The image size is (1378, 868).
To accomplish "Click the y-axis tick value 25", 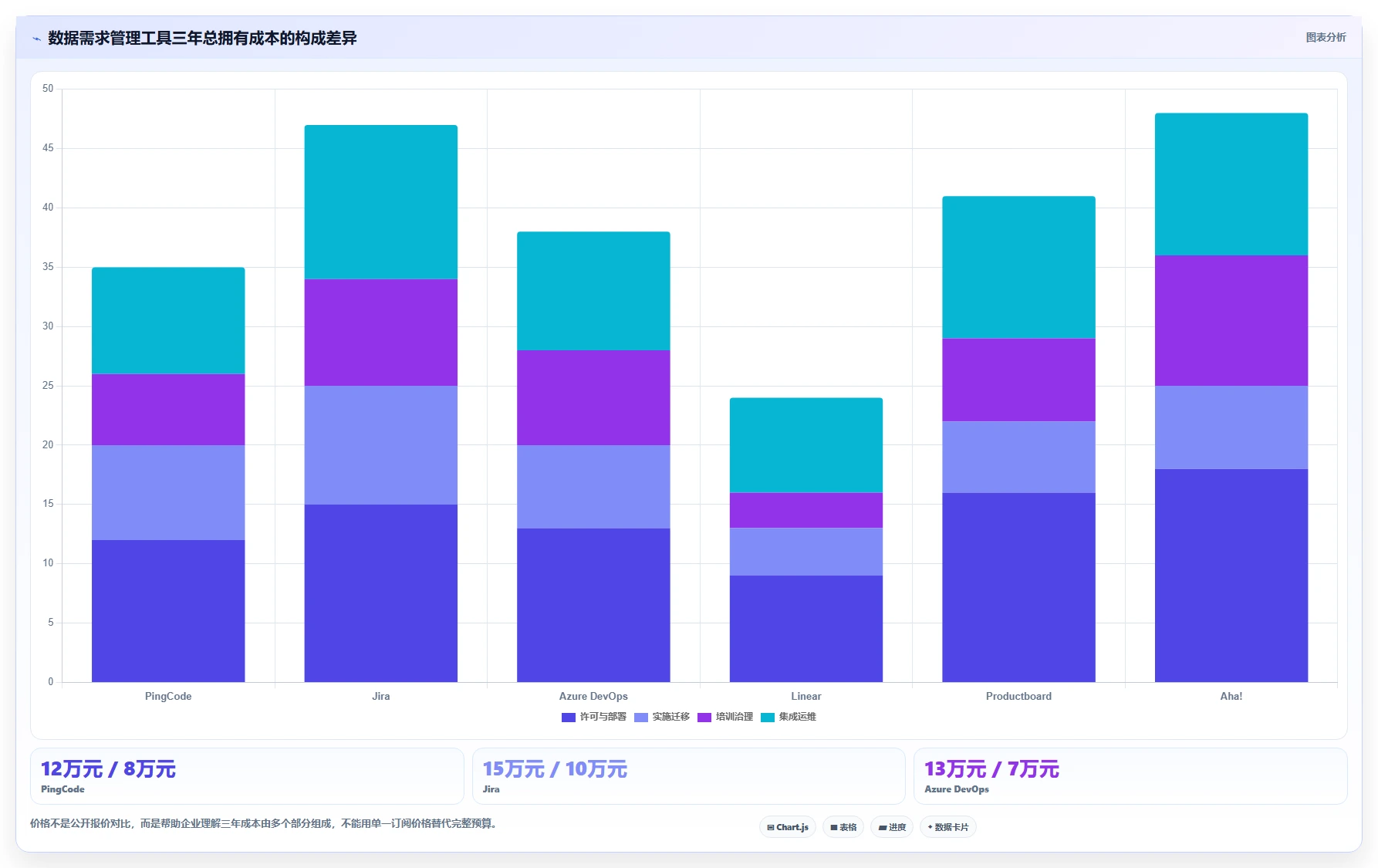I will [x=48, y=386].
